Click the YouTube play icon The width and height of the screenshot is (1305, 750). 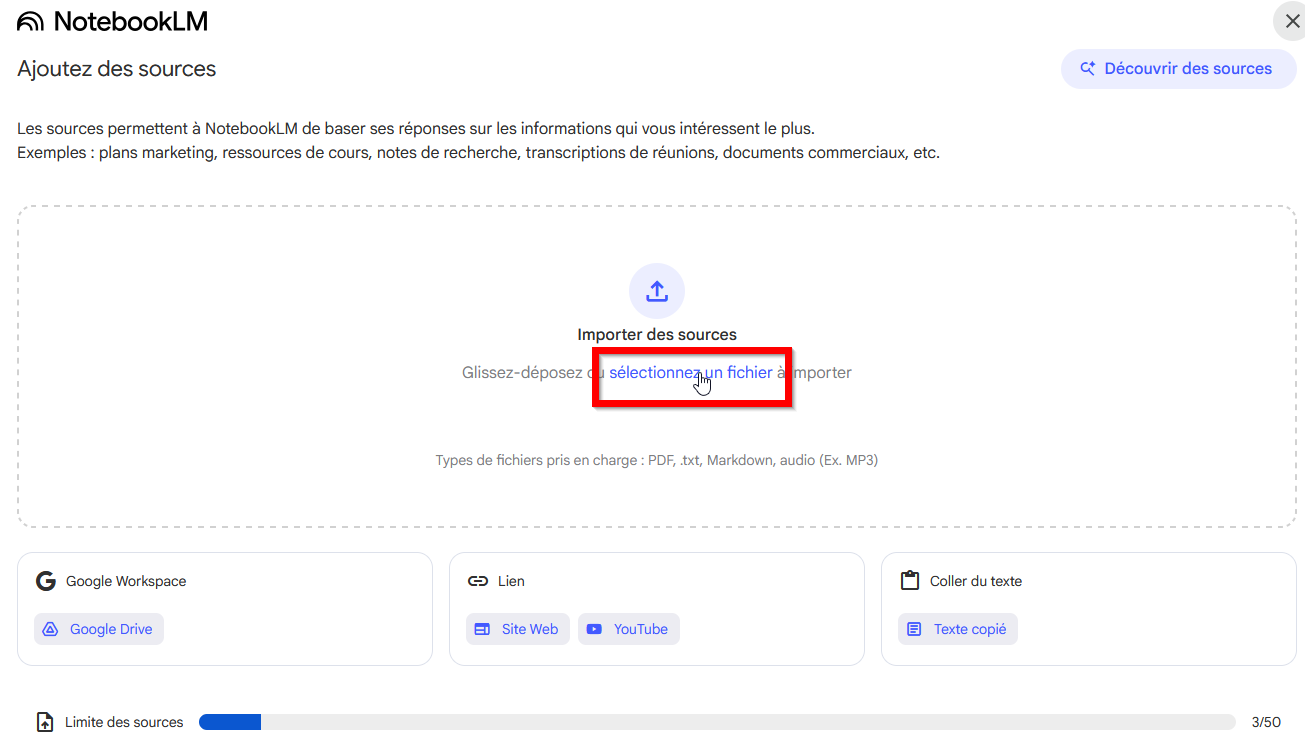595,629
